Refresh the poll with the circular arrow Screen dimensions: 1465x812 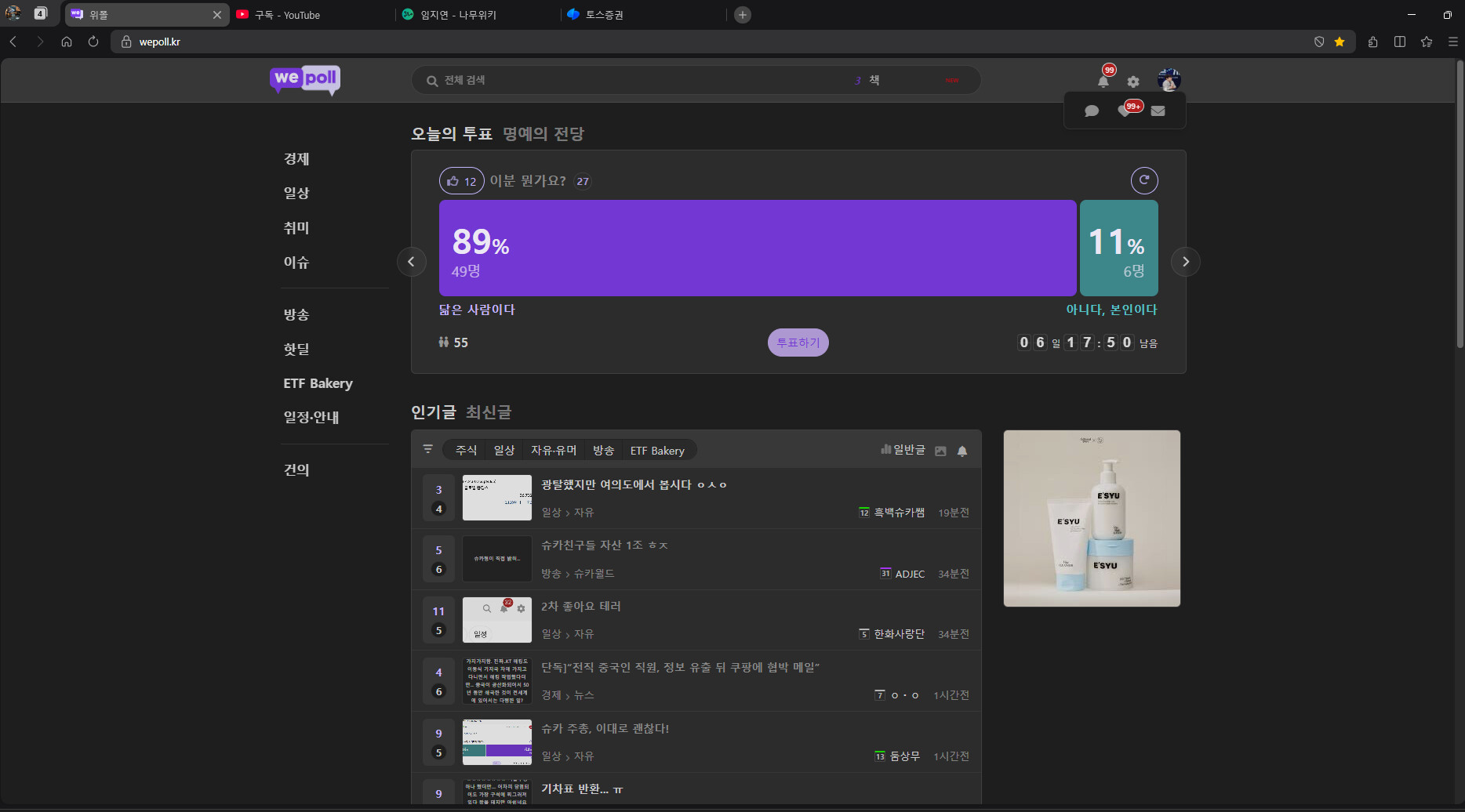click(1144, 180)
